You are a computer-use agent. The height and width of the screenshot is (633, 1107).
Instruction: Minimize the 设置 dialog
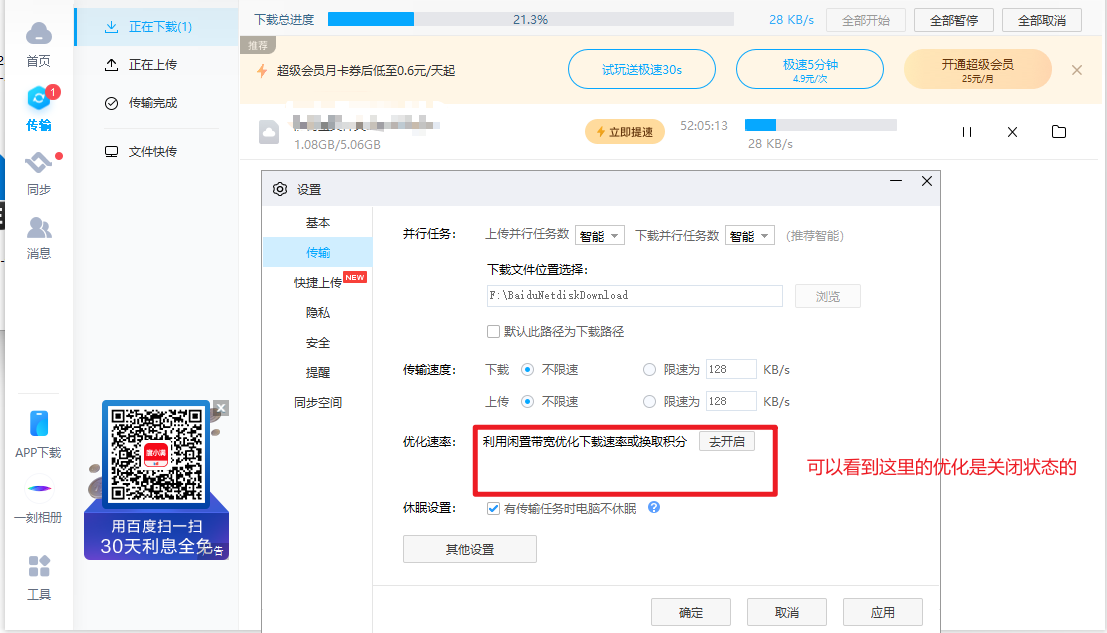[896, 181]
